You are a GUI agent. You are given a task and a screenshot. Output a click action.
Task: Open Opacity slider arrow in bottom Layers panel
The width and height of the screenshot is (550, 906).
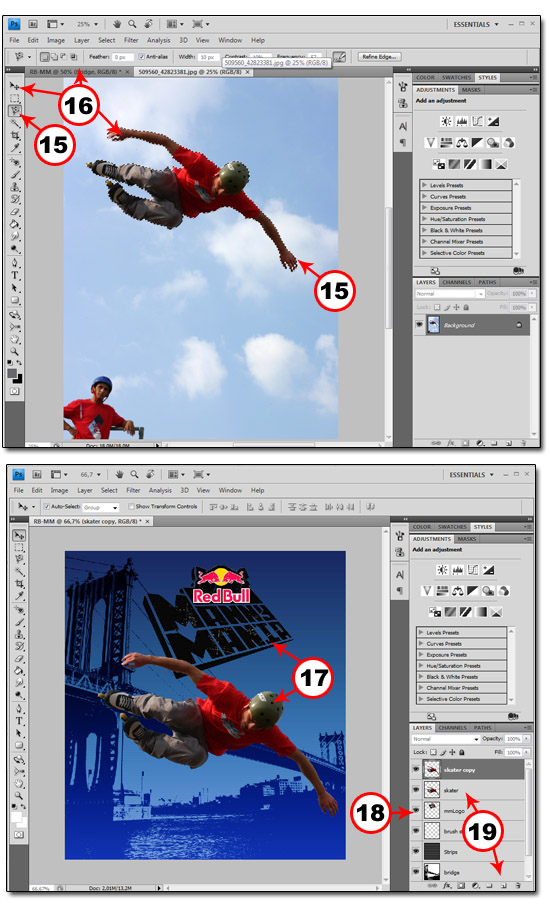[x=526, y=739]
